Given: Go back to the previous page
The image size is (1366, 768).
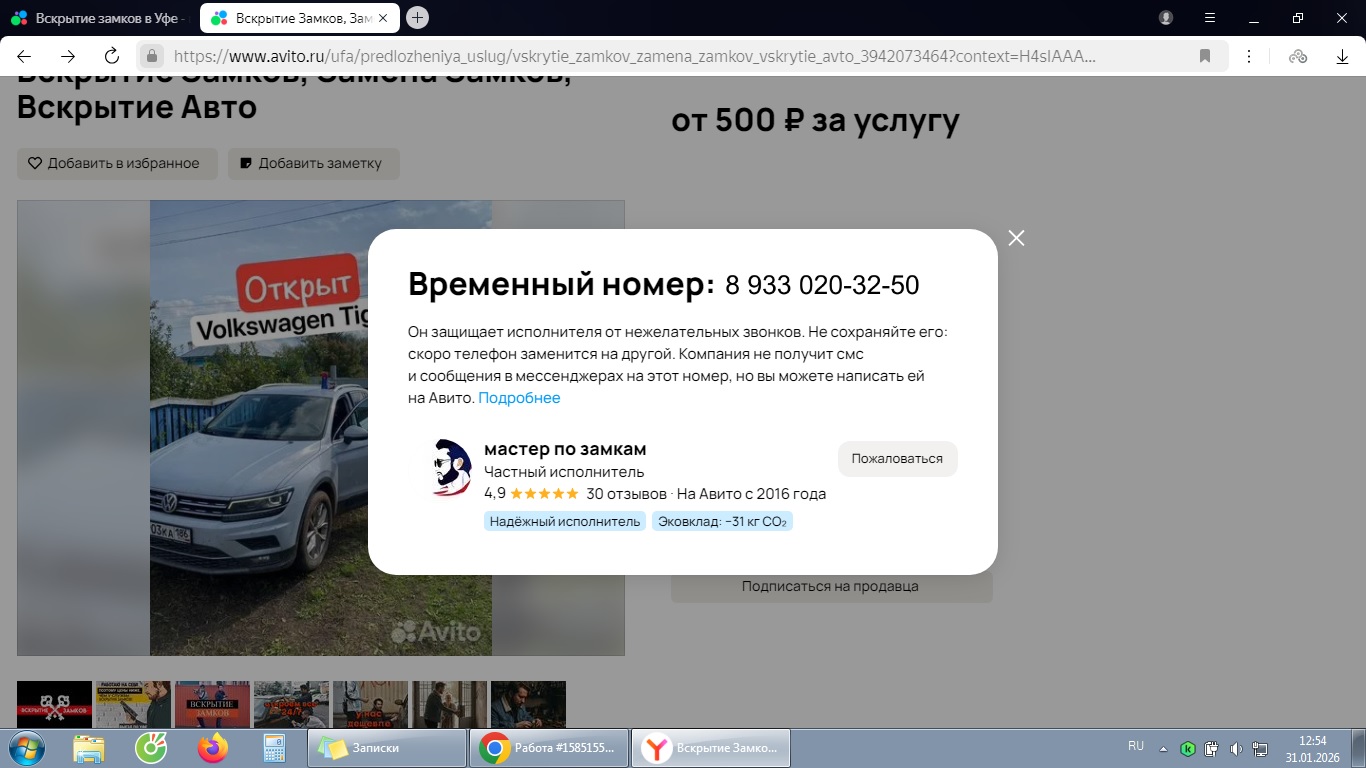Looking at the screenshot, I should tap(24, 56).
